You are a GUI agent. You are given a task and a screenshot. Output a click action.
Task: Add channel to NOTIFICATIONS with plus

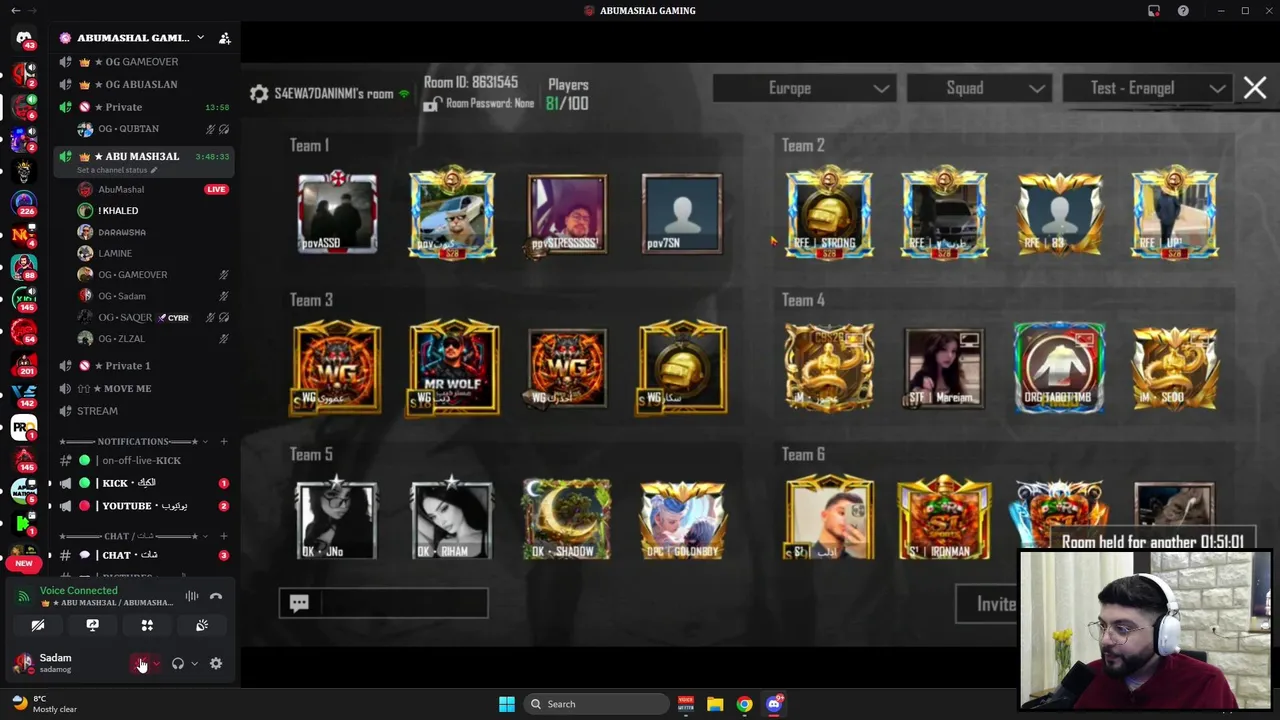pyautogui.click(x=223, y=441)
